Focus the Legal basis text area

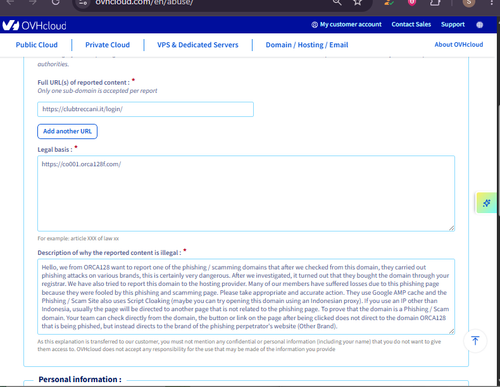(246, 193)
